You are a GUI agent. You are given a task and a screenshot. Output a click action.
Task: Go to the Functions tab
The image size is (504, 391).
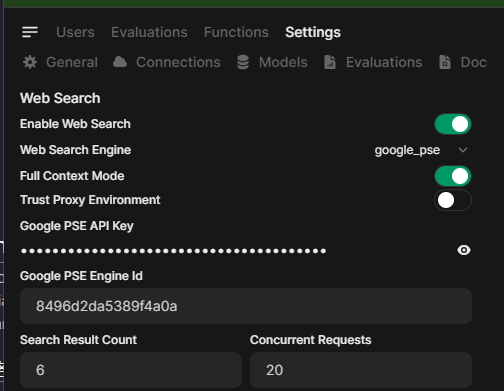236,32
